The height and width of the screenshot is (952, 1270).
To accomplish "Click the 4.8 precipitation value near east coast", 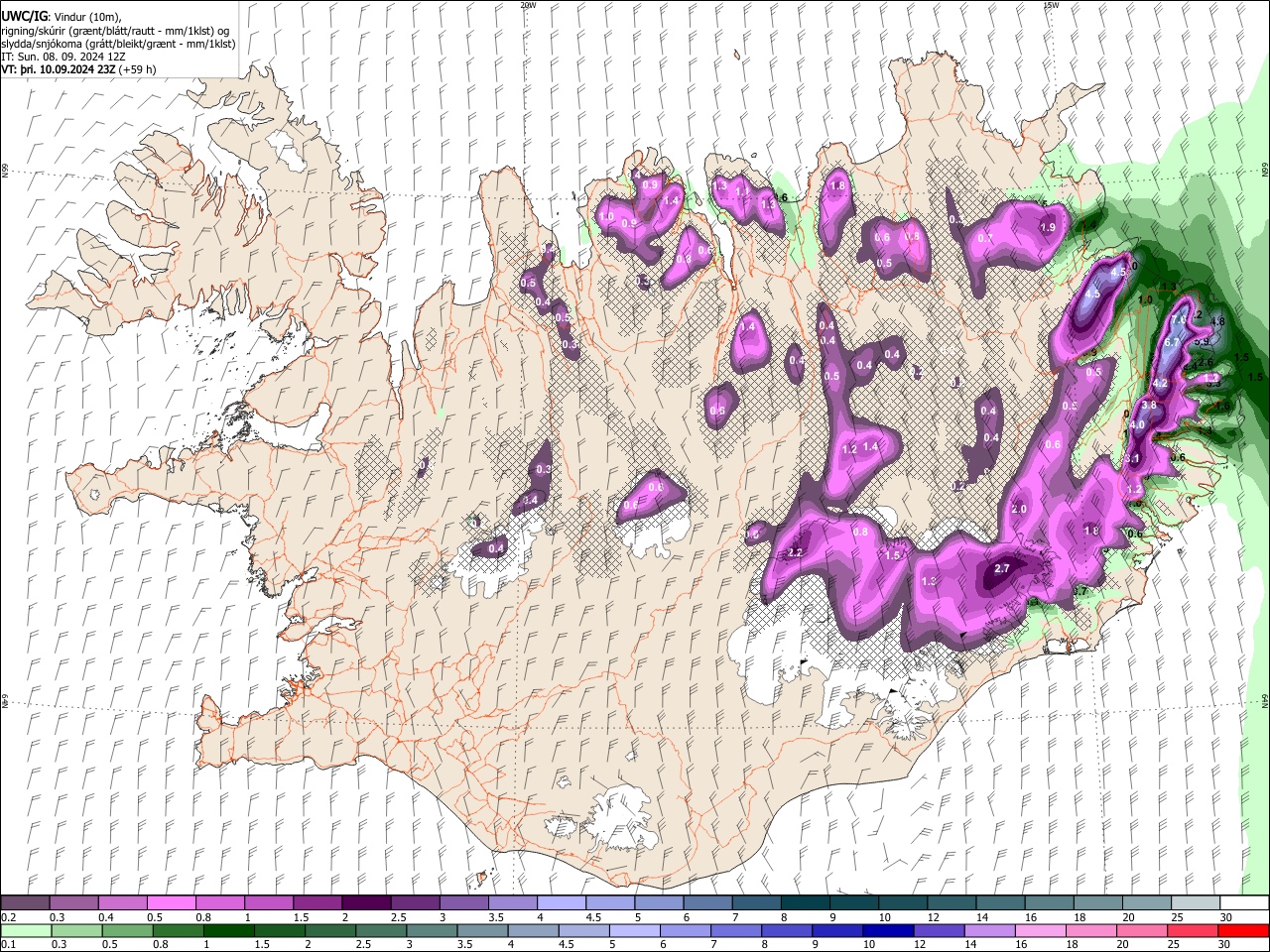I will click(1218, 321).
